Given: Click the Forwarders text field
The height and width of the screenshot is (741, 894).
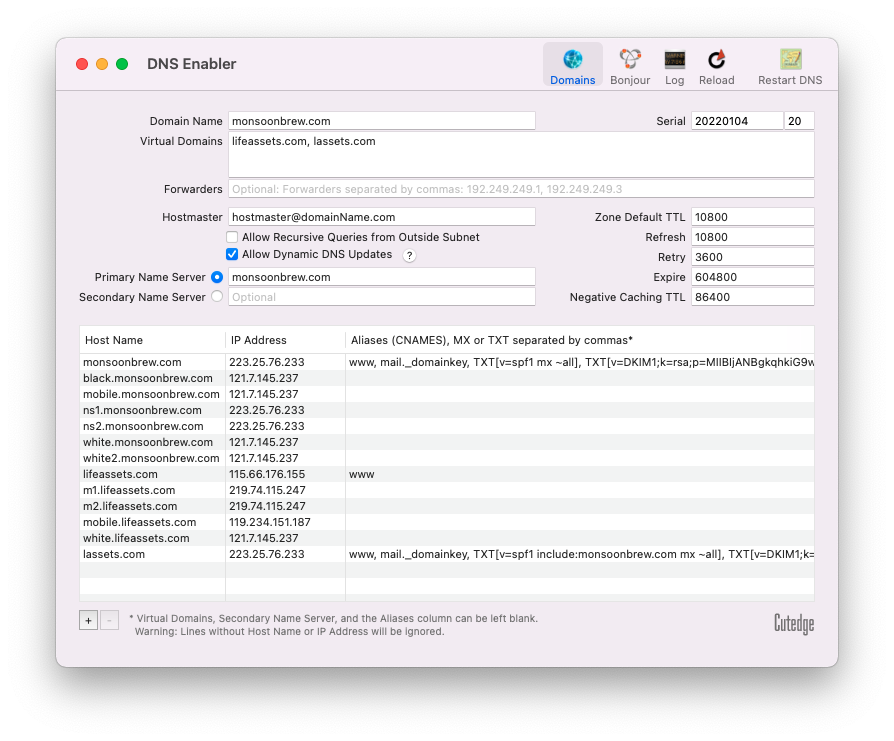Looking at the screenshot, I should coord(520,189).
